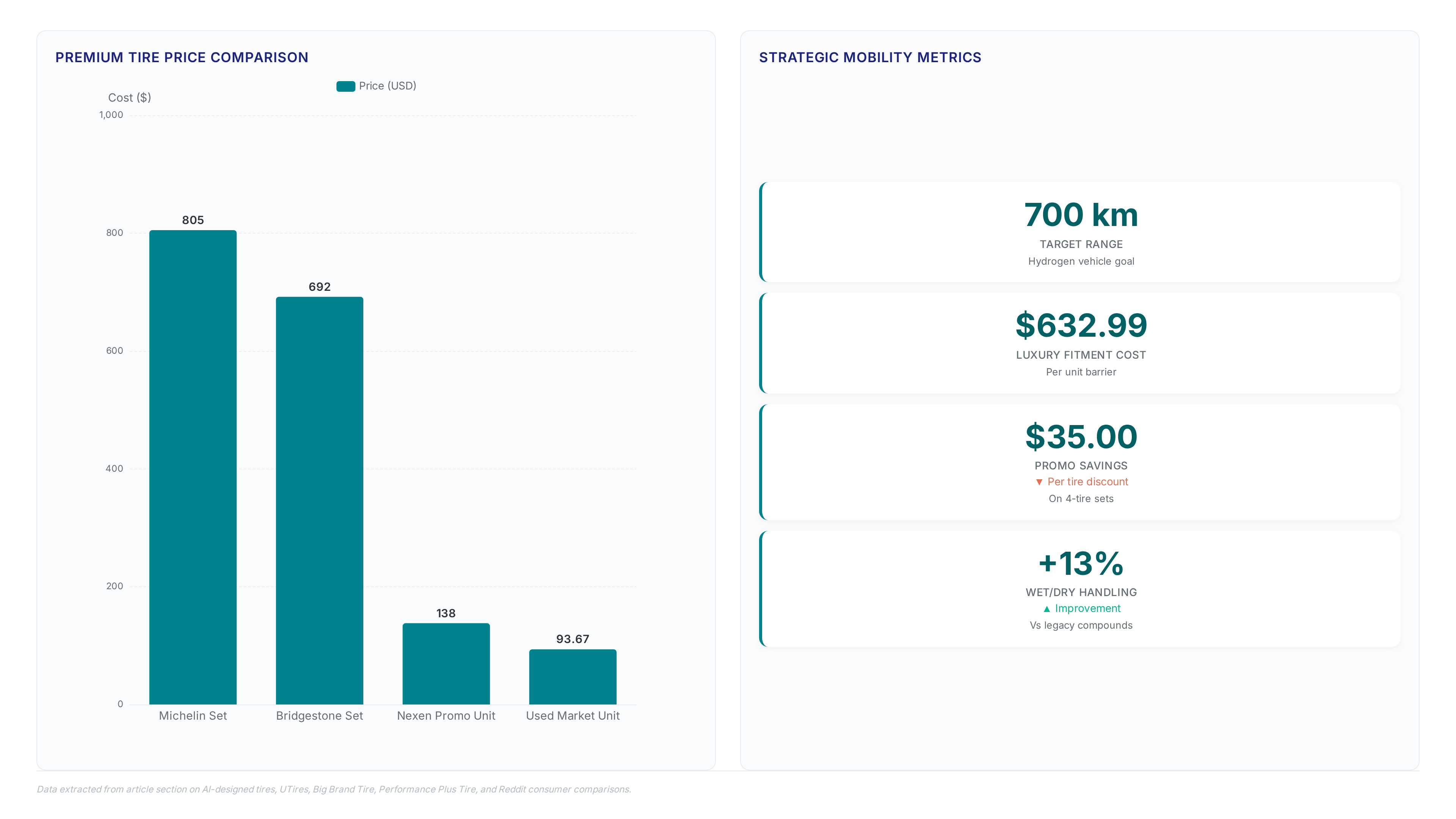Click the Cost ($) axis title

129,98
